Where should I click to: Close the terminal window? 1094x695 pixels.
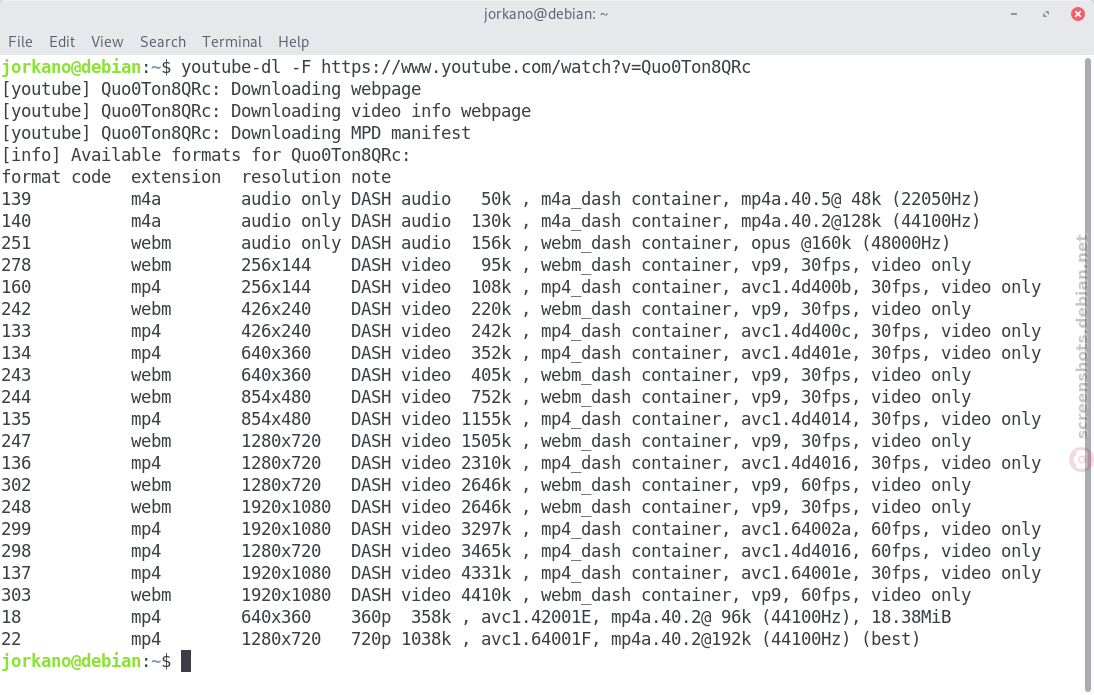[x=1077, y=14]
